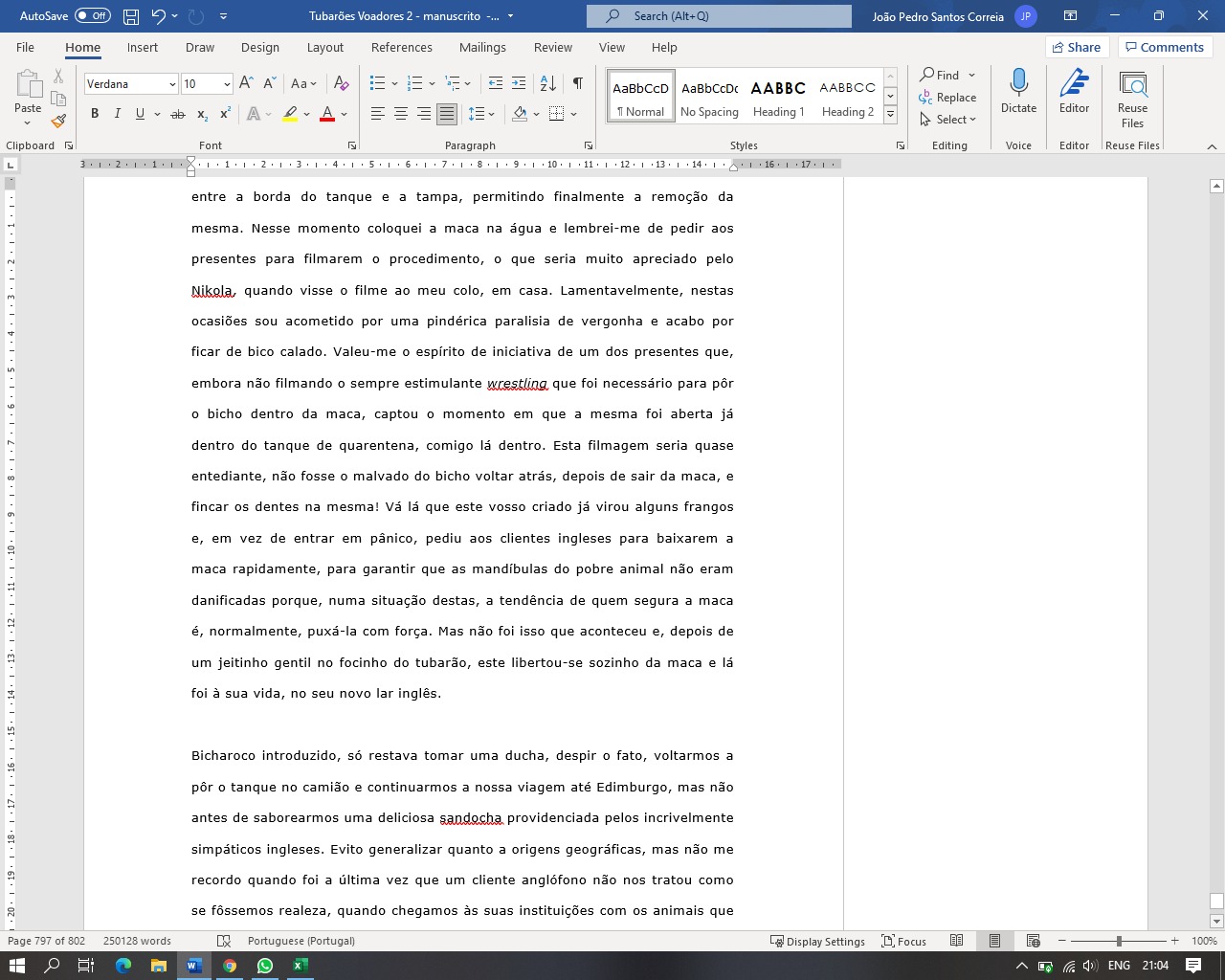Expand the Select dropdown in Editing
This screenshot has width=1225, height=980.
coord(948,120)
